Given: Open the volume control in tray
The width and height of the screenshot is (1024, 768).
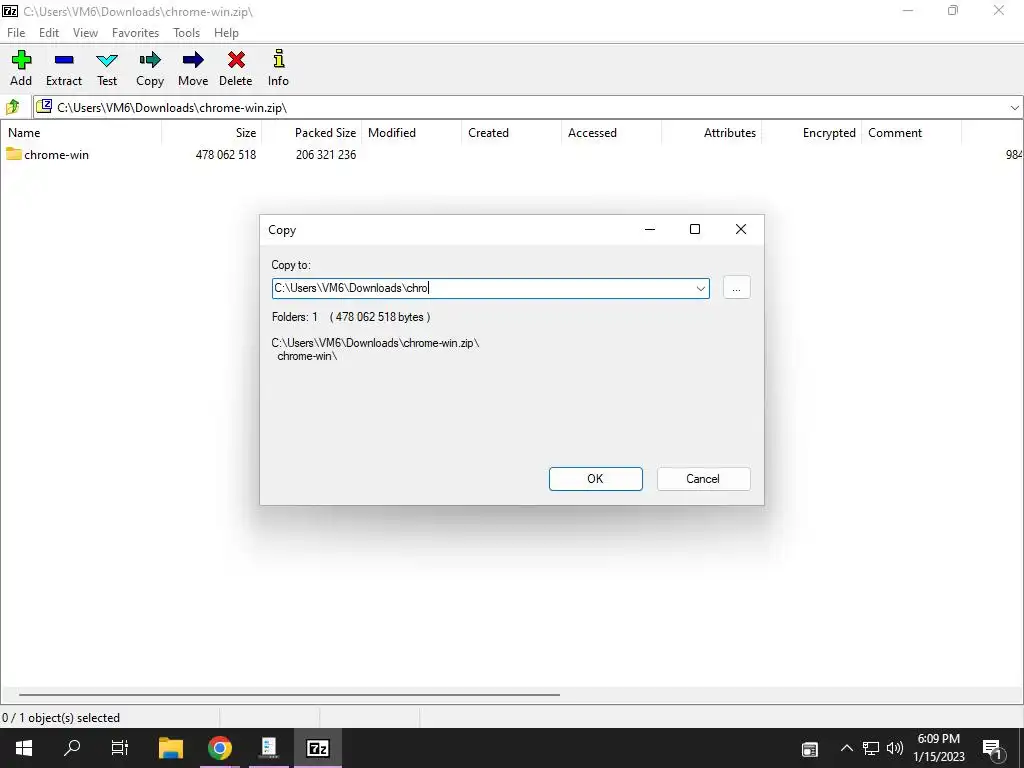Looking at the screenshot, I should click(895, 748).
